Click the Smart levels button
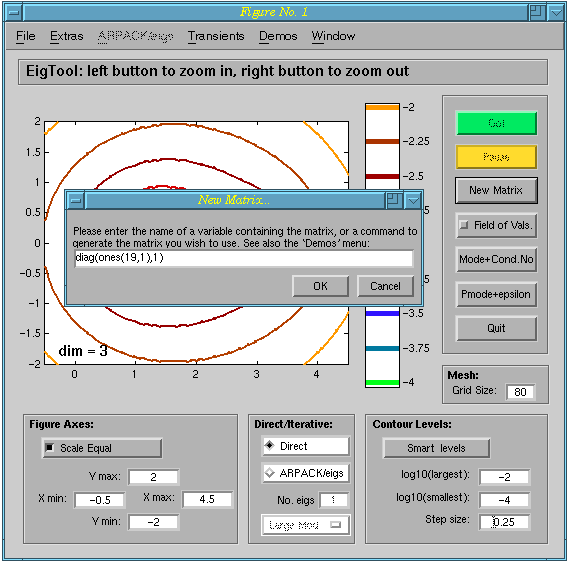The image size is (569, 563). pyautogui.click(x=436, y=448)
